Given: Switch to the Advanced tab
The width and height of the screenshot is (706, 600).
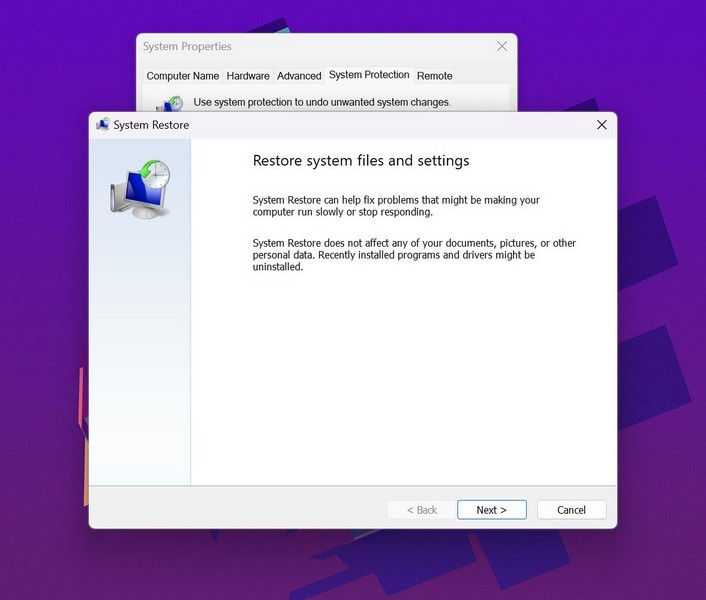Looking at the screenshot, I should point(299,76).
